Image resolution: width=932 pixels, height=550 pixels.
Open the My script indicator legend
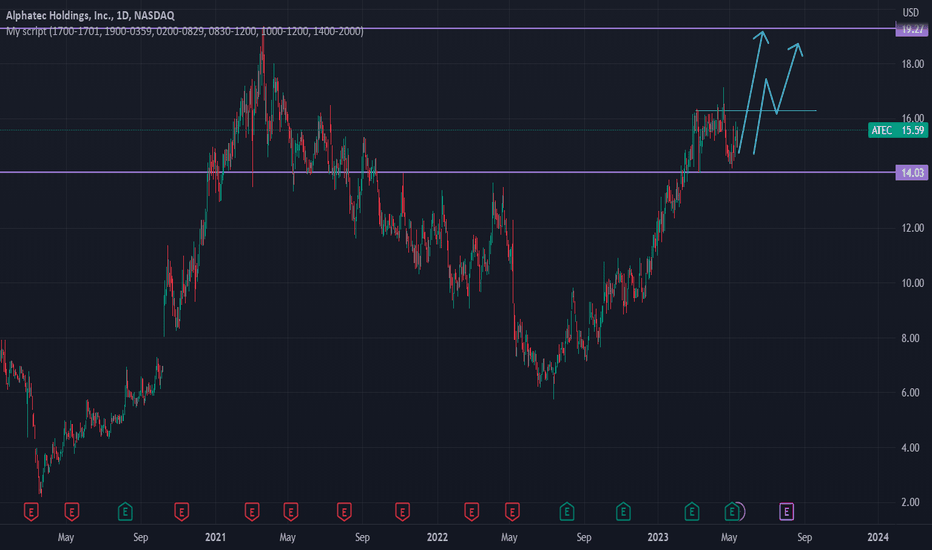pyautogui.click(x=184, y=31)
